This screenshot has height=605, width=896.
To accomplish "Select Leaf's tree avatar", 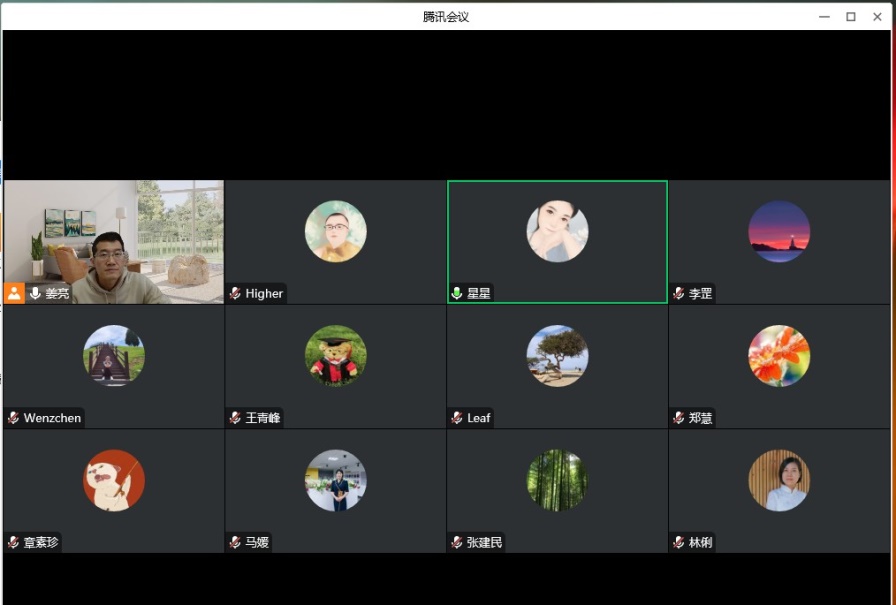I will click(x=557, y=356).
